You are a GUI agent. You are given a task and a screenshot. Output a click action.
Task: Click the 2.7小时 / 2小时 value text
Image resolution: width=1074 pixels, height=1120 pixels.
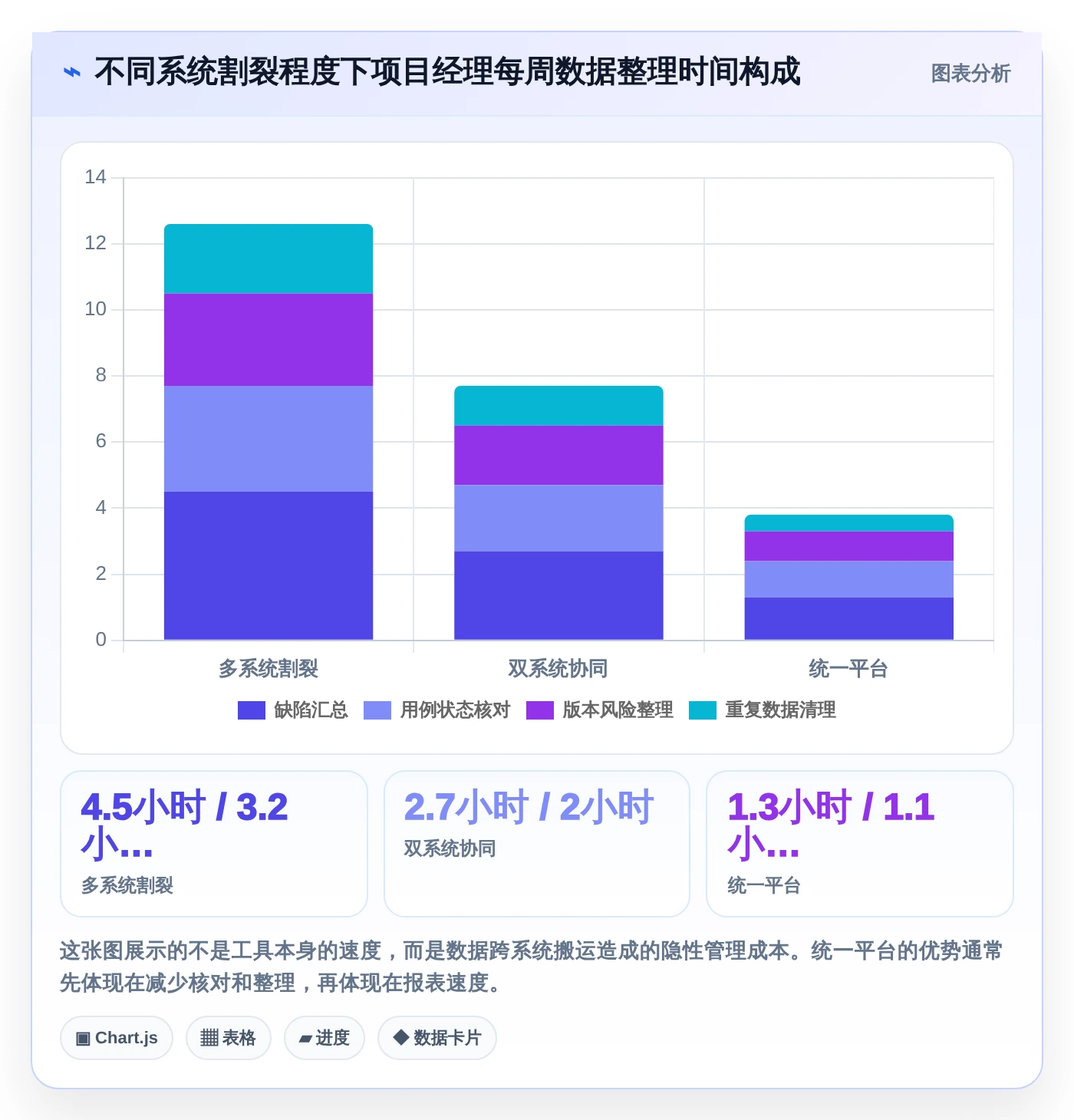click(529, 807)
